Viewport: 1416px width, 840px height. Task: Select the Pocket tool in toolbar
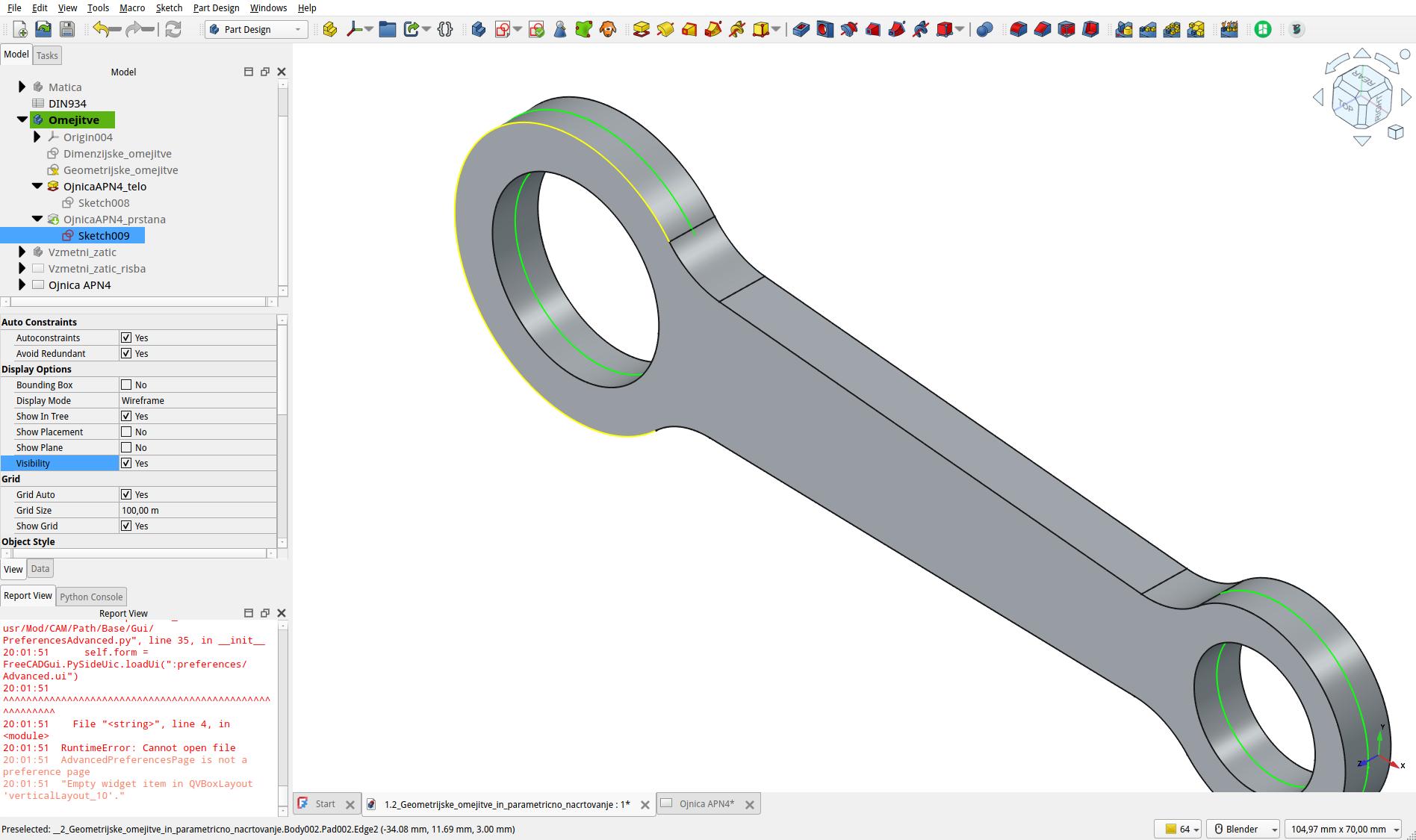click(x=801, y=30)
